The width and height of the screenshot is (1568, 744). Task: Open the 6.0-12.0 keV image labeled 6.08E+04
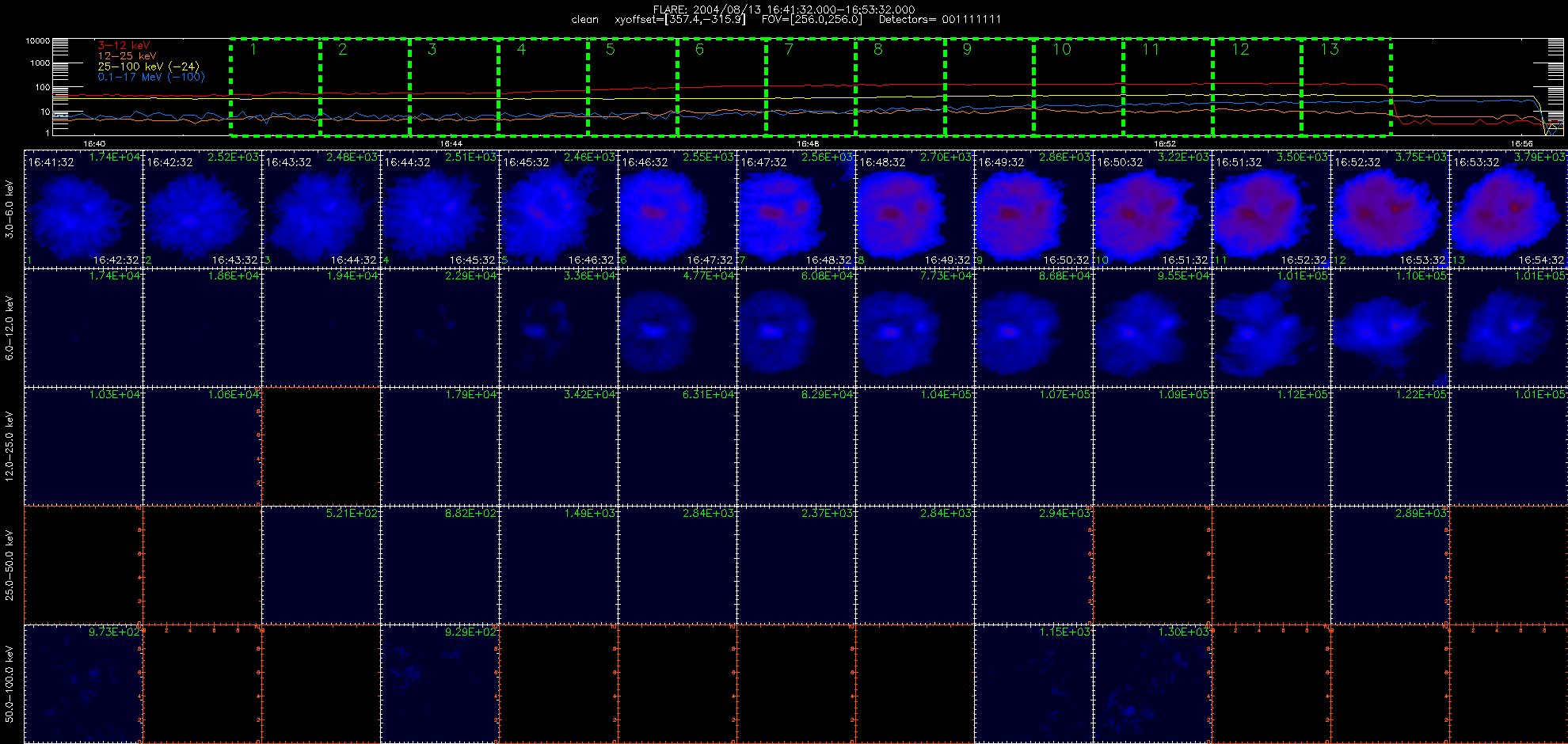796,328
